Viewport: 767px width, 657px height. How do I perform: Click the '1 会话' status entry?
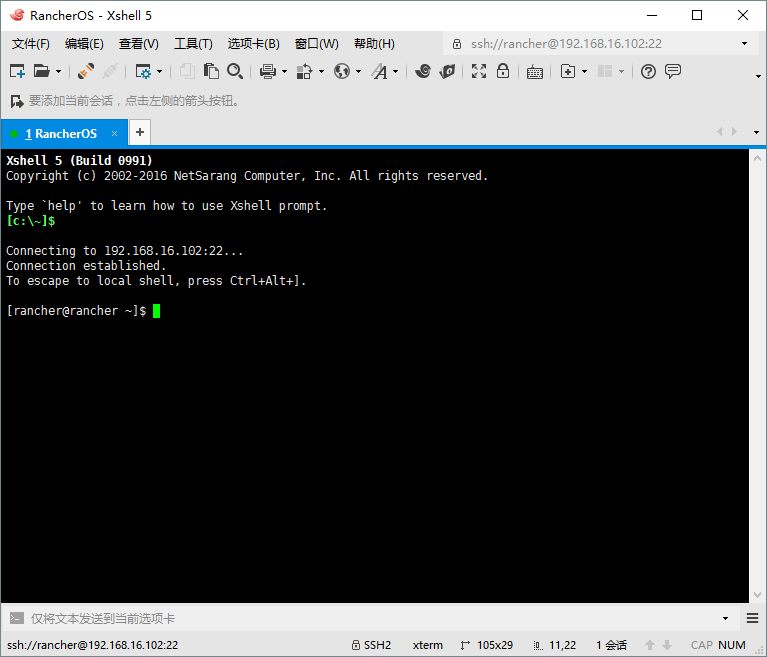pos(611,645)
